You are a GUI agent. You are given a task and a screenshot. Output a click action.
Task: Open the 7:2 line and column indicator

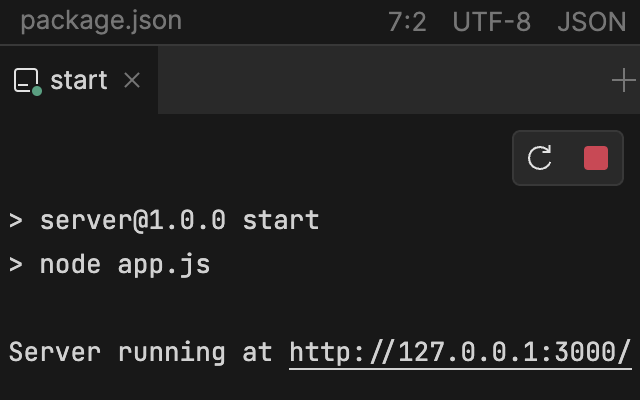(407, 21)
